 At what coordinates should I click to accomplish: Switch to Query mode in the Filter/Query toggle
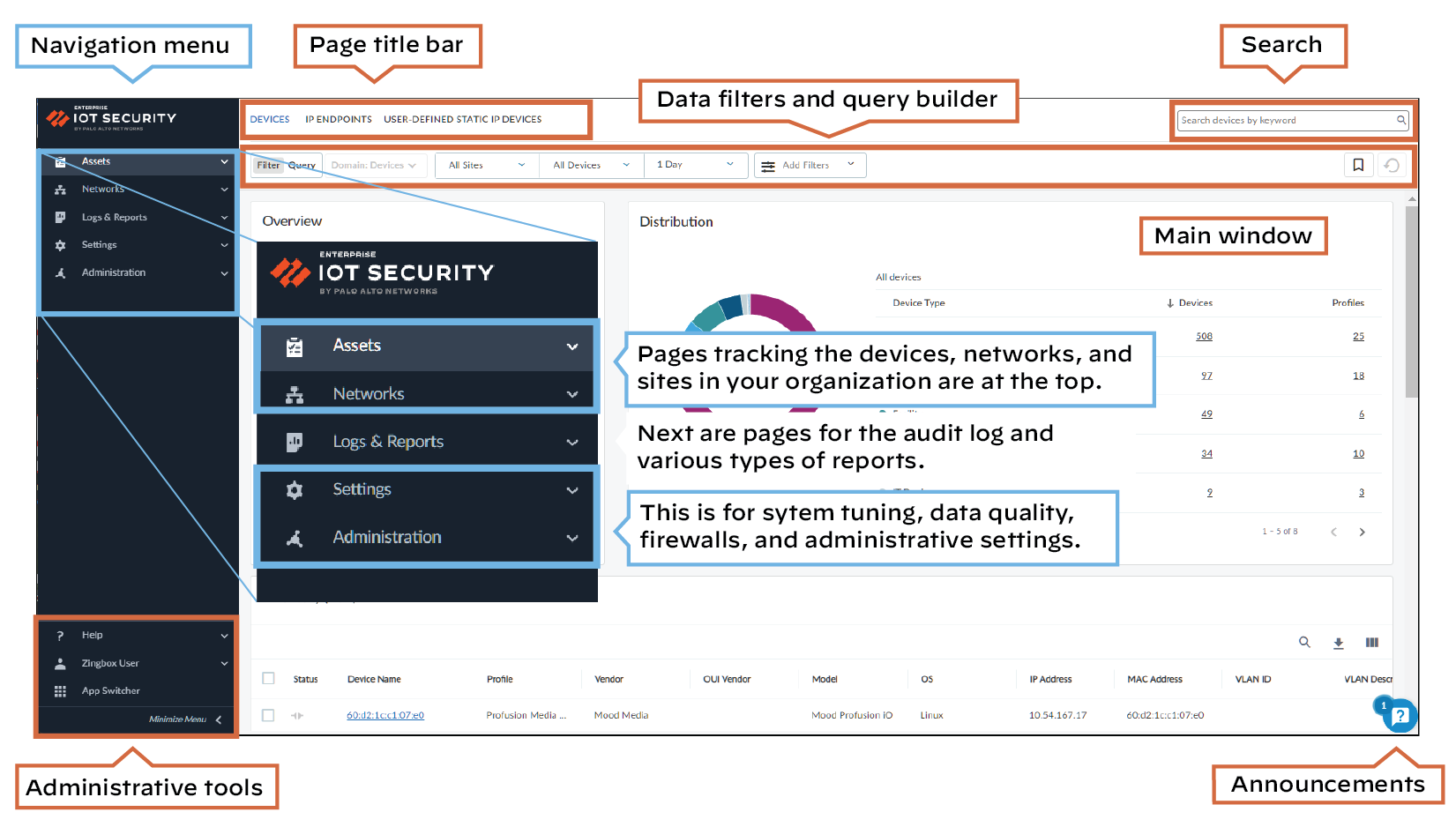click(x=302, y=165)
